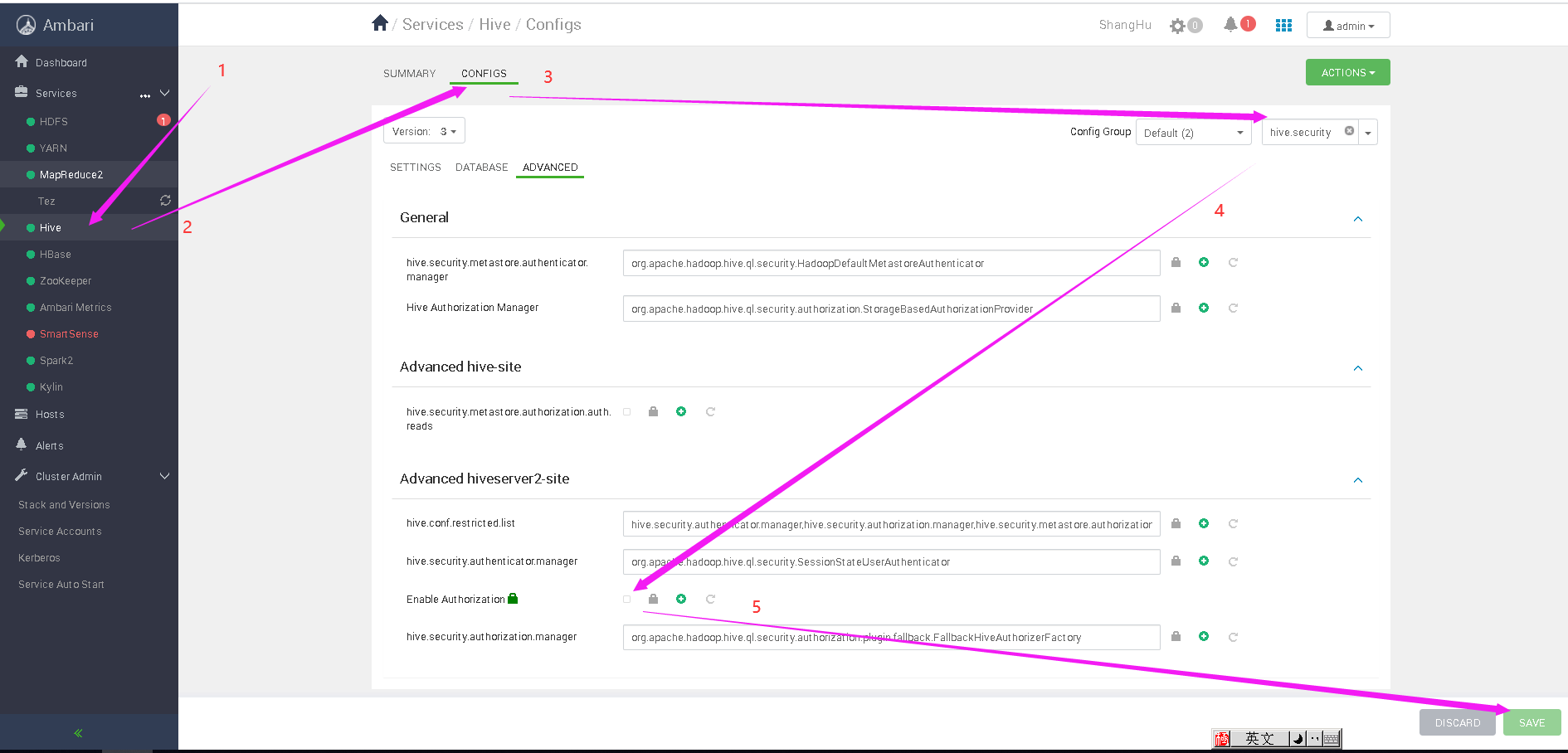Click lock icon for hive.conf.restricted.list
This screenshot has height=753, width=1568.
tap(1176, 523)
